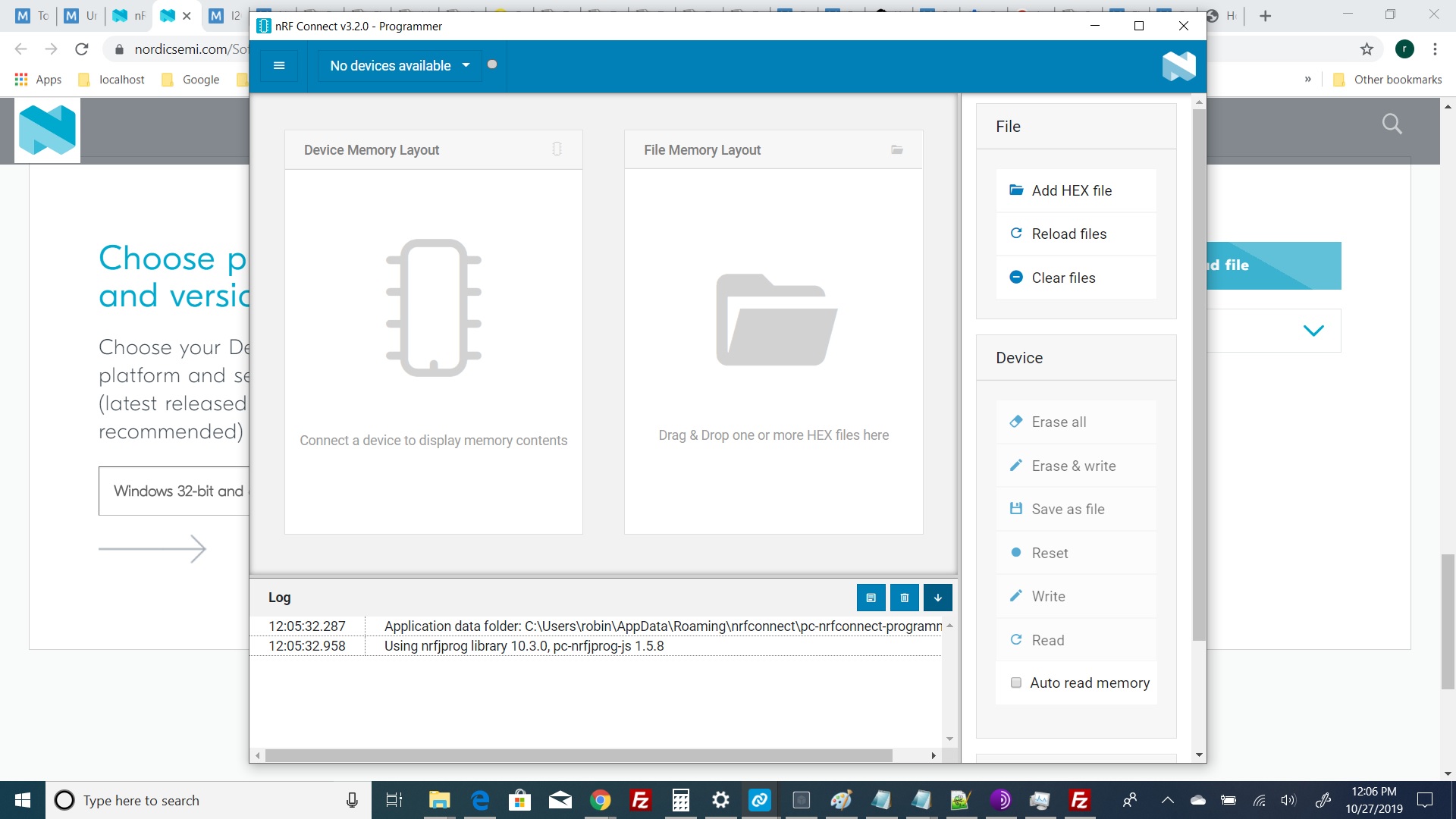Open Task View from the taskbar
Screen dimensions: 1456x819
(394, 800)
